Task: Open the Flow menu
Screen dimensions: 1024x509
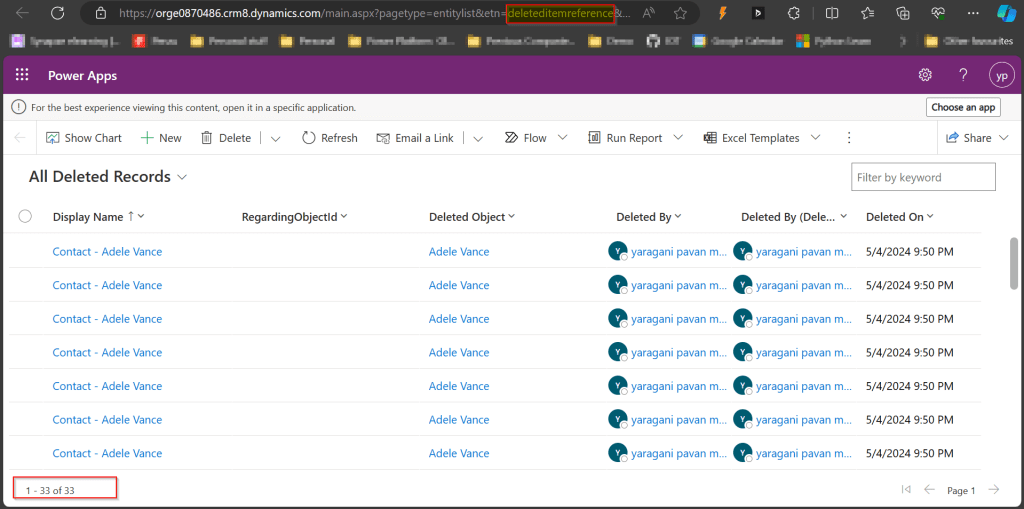Action: click(x=535, y=138)
